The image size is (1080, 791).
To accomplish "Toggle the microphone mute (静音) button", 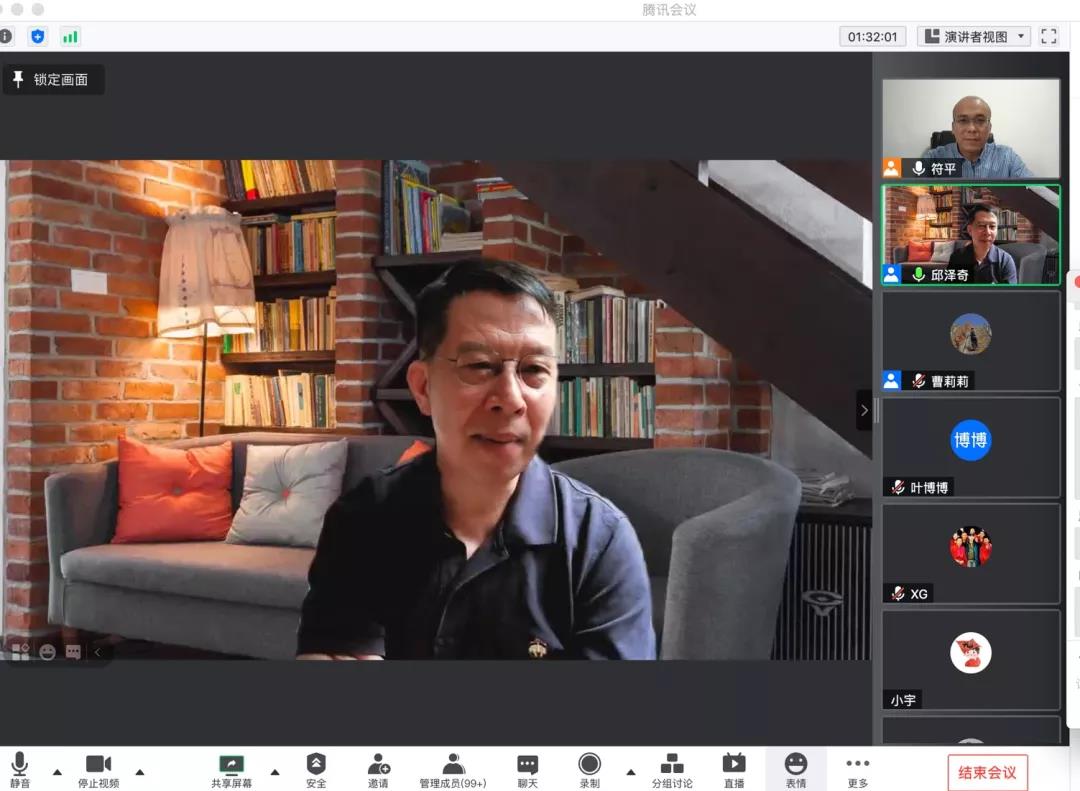I will tap(20, 765).
